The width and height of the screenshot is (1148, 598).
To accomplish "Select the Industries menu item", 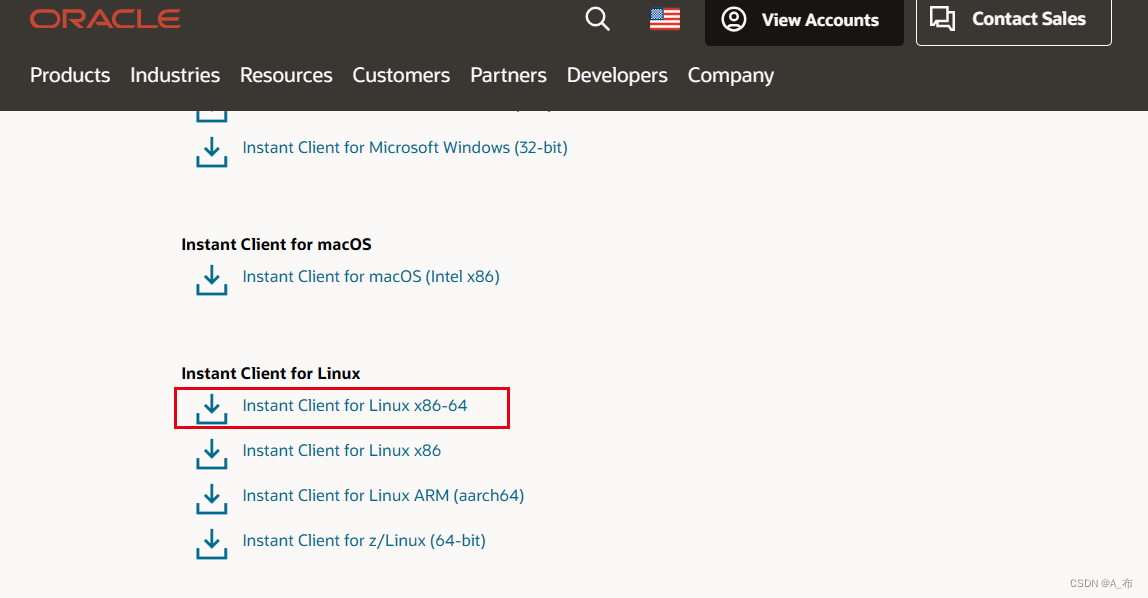I will [175, 75].
